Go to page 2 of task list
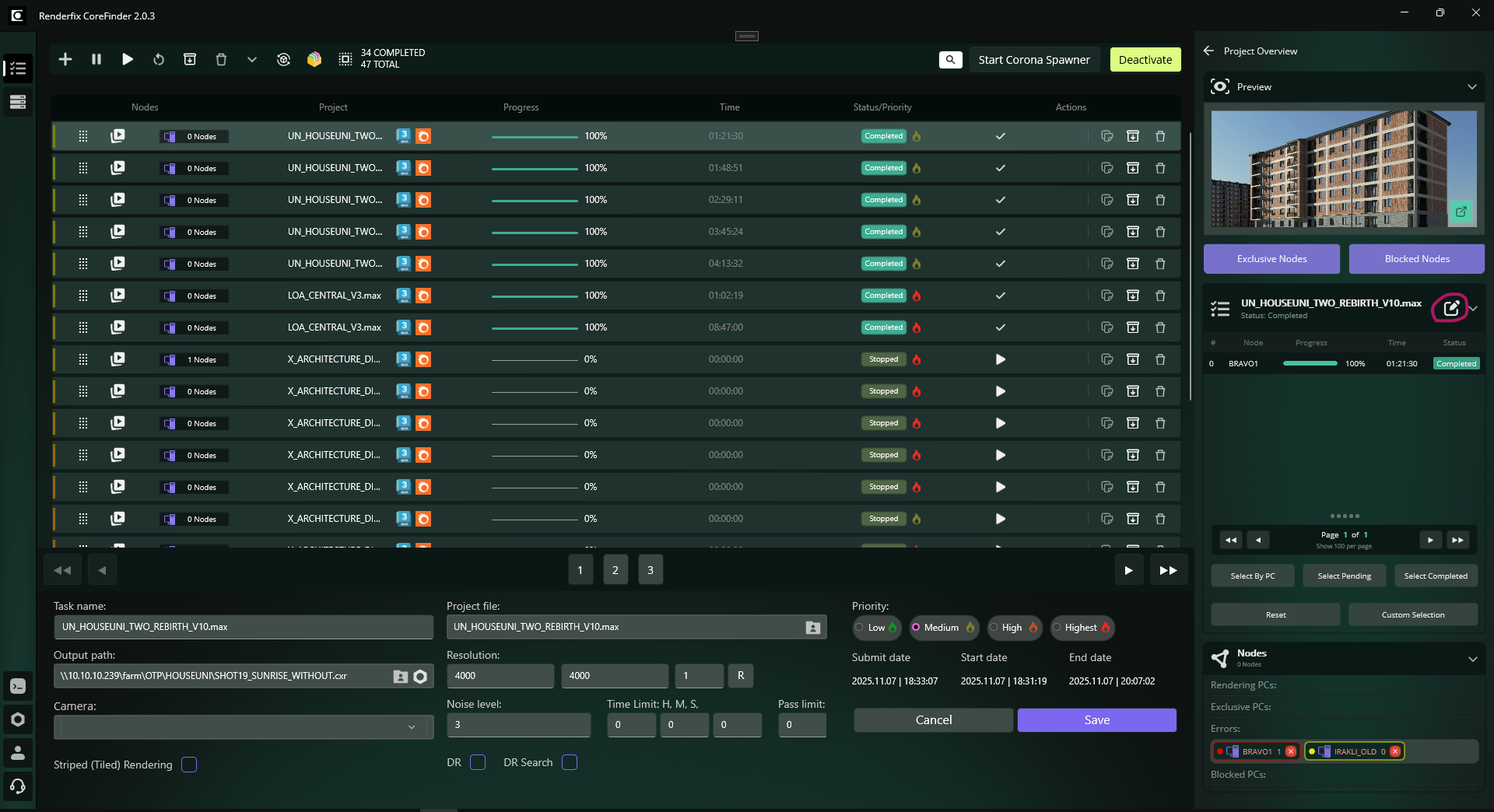The height and width of the screenshot is (812, 1494). pyautogui.click(x=615, y=570)
